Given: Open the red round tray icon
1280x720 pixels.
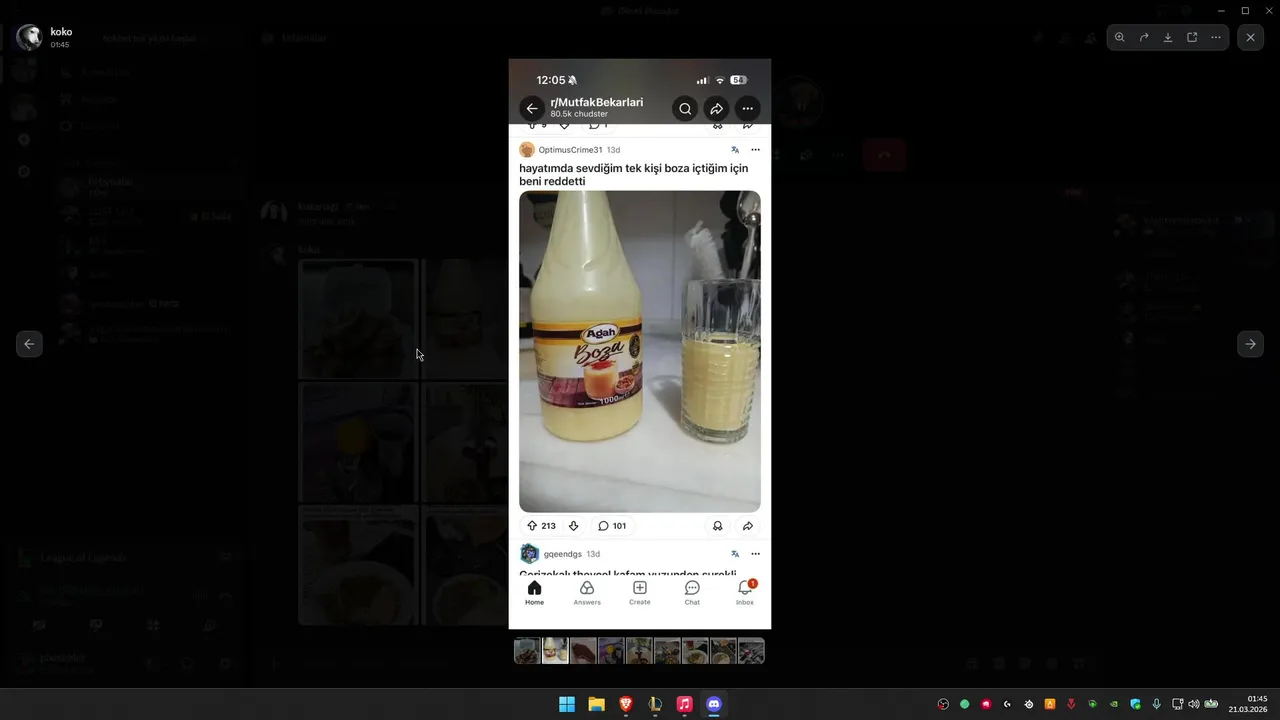Looking at the screenshot, I should pos(986,704).
